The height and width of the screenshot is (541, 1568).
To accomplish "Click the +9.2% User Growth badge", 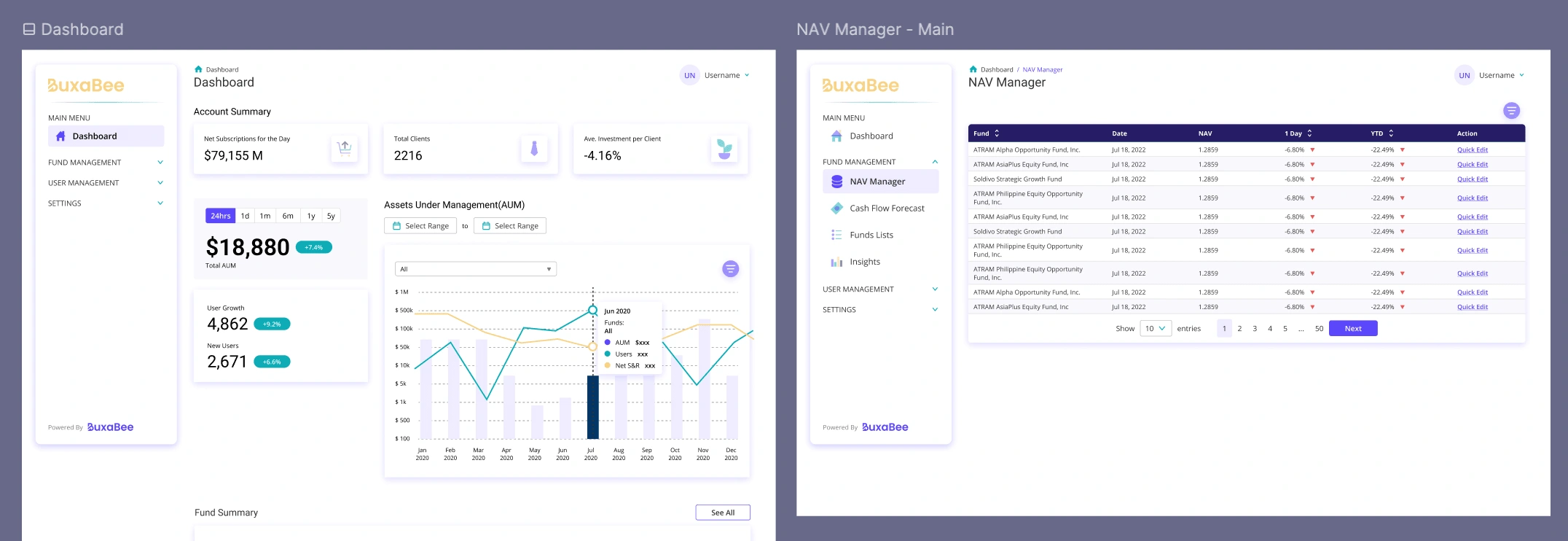I will (272, 324).
